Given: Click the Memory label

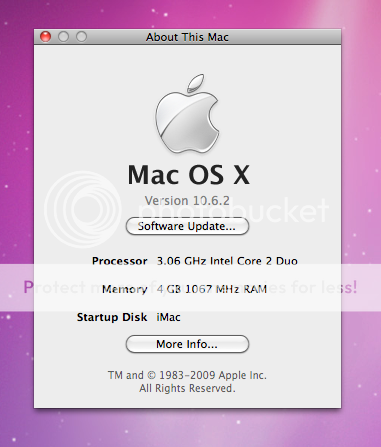Looking at the screenshot, I should click(x=125, y=289).
